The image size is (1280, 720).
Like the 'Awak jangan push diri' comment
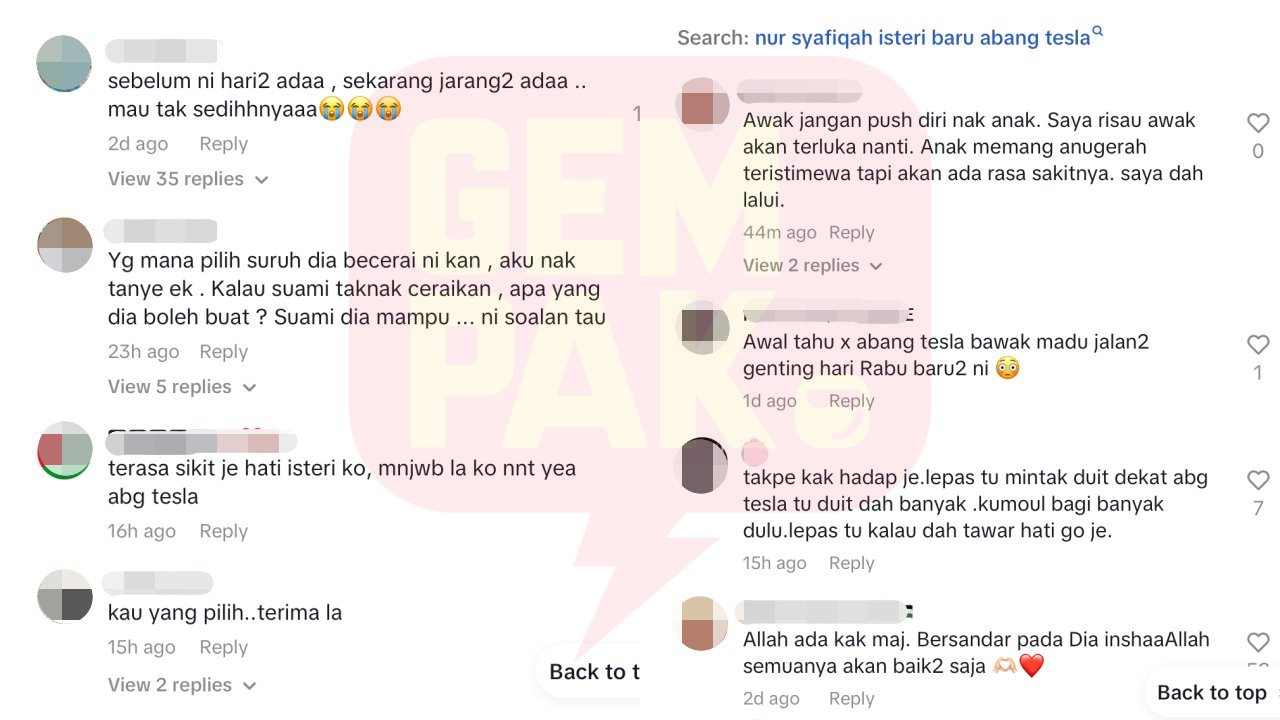1258,123
